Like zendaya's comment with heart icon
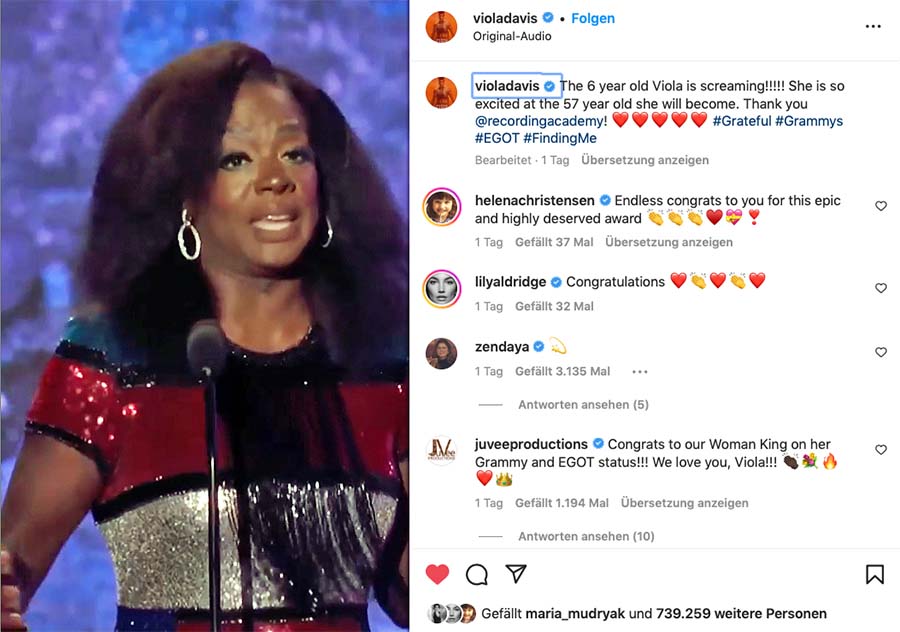Image resolution: width=900 pixels, height=632 pixels. (880, 352)
